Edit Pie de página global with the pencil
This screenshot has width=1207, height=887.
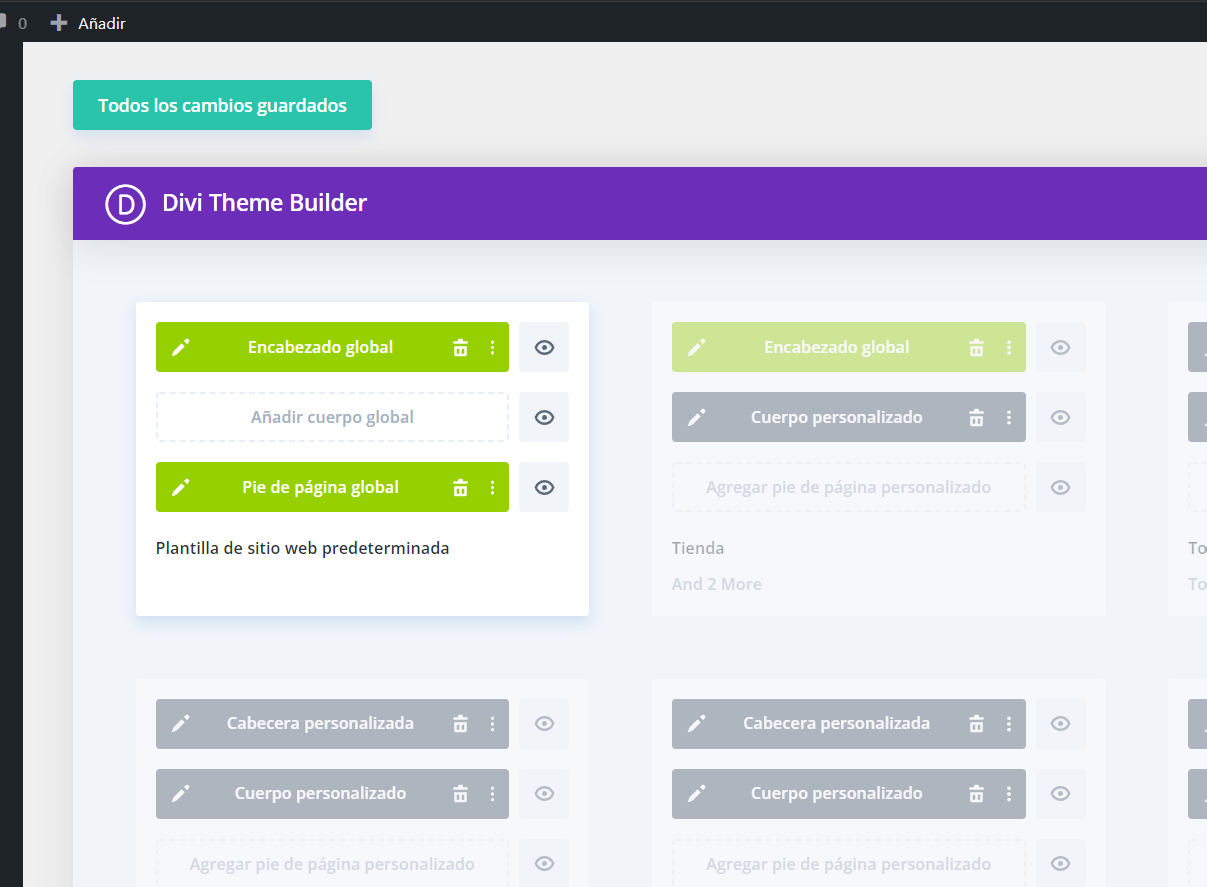tap(180, 487)
